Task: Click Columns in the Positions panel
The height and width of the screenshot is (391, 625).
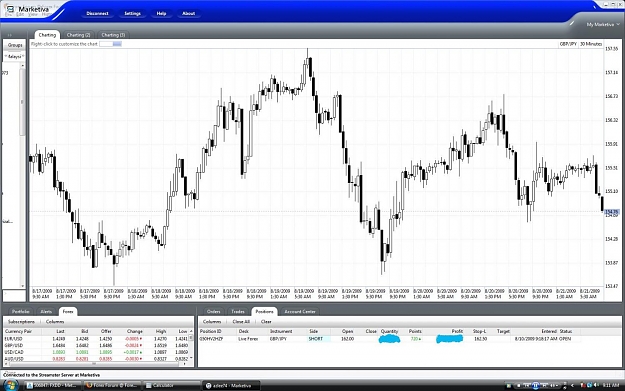Action: [x=212, y=322]
